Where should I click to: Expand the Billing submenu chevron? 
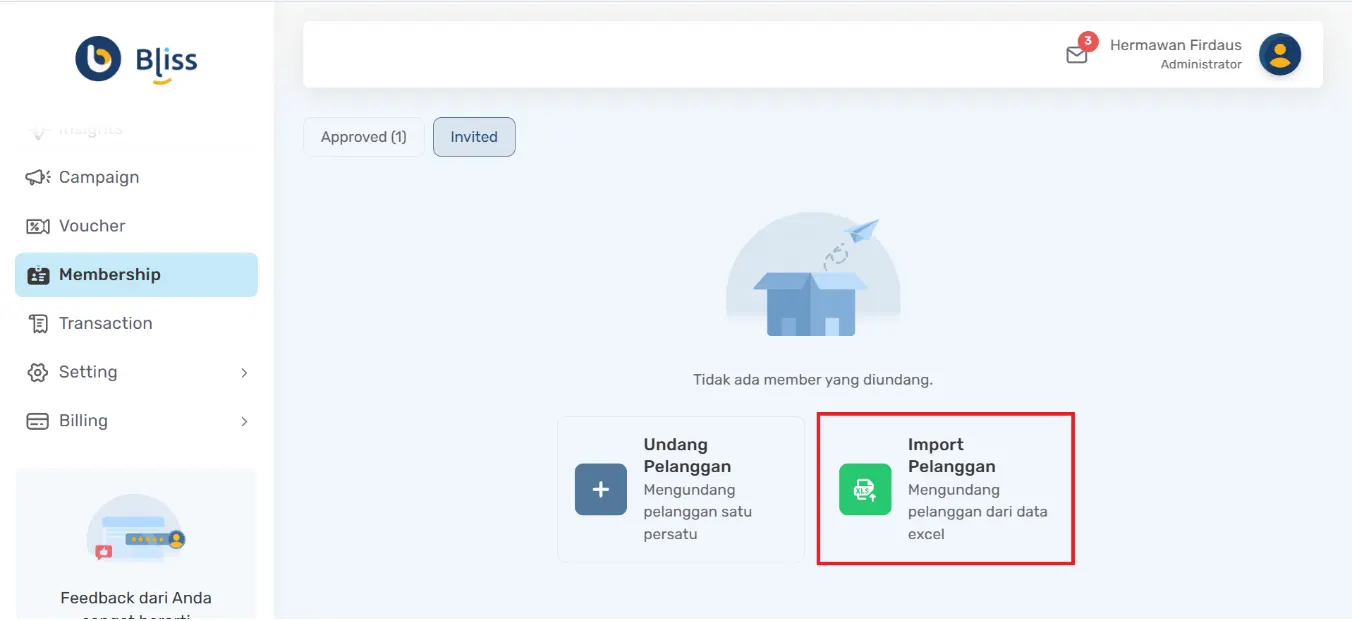[x=243, y=420]
